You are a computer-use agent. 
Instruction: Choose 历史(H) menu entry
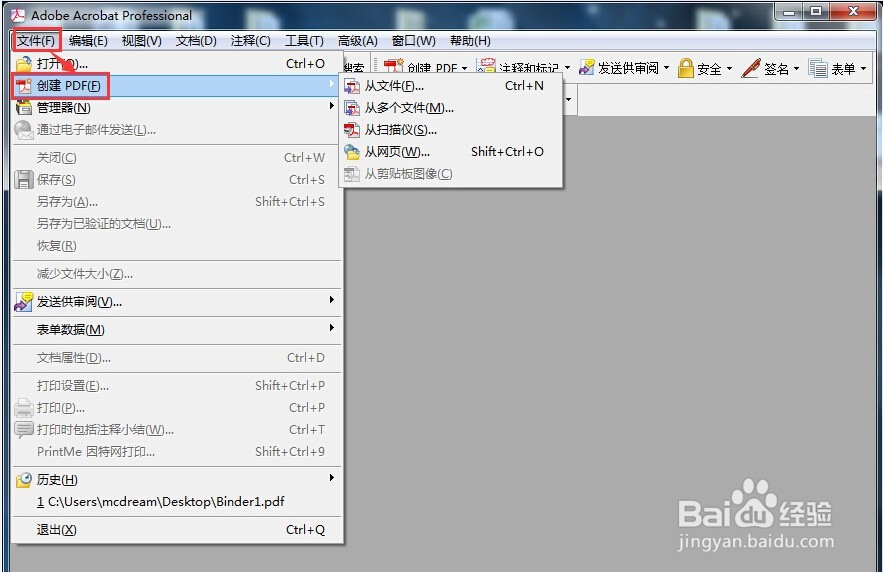tap(177, 480)
